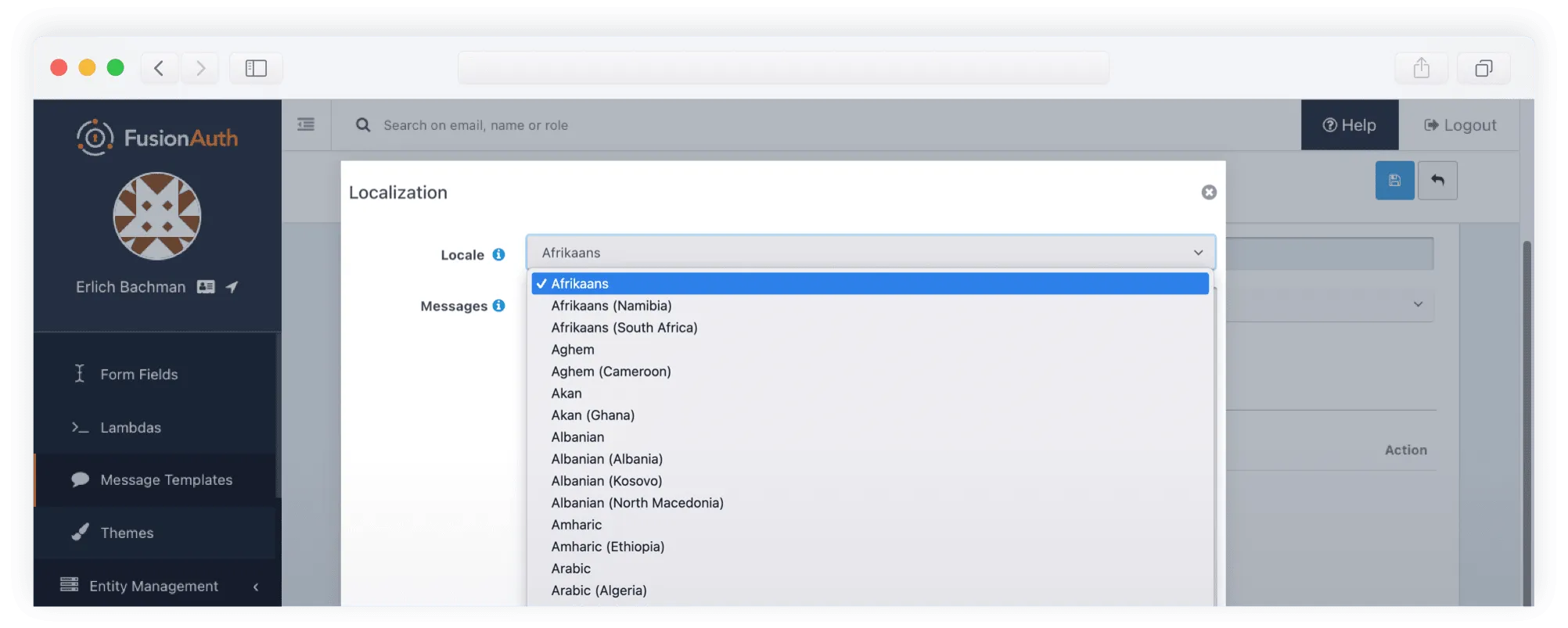The image size is (1568, 628).
Task: Click the paper-plane icon beside Erlich Bachman
Action: [x=232, y=287]
